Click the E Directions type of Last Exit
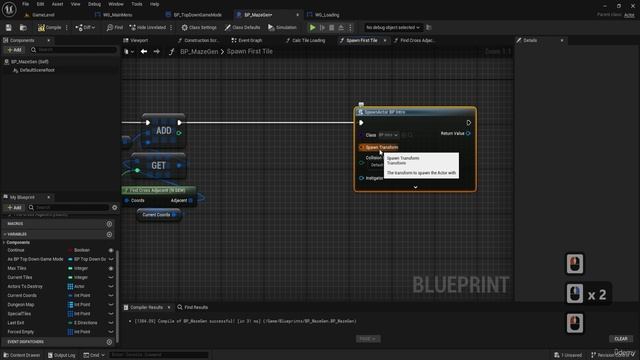 click(x=82, y=323)
